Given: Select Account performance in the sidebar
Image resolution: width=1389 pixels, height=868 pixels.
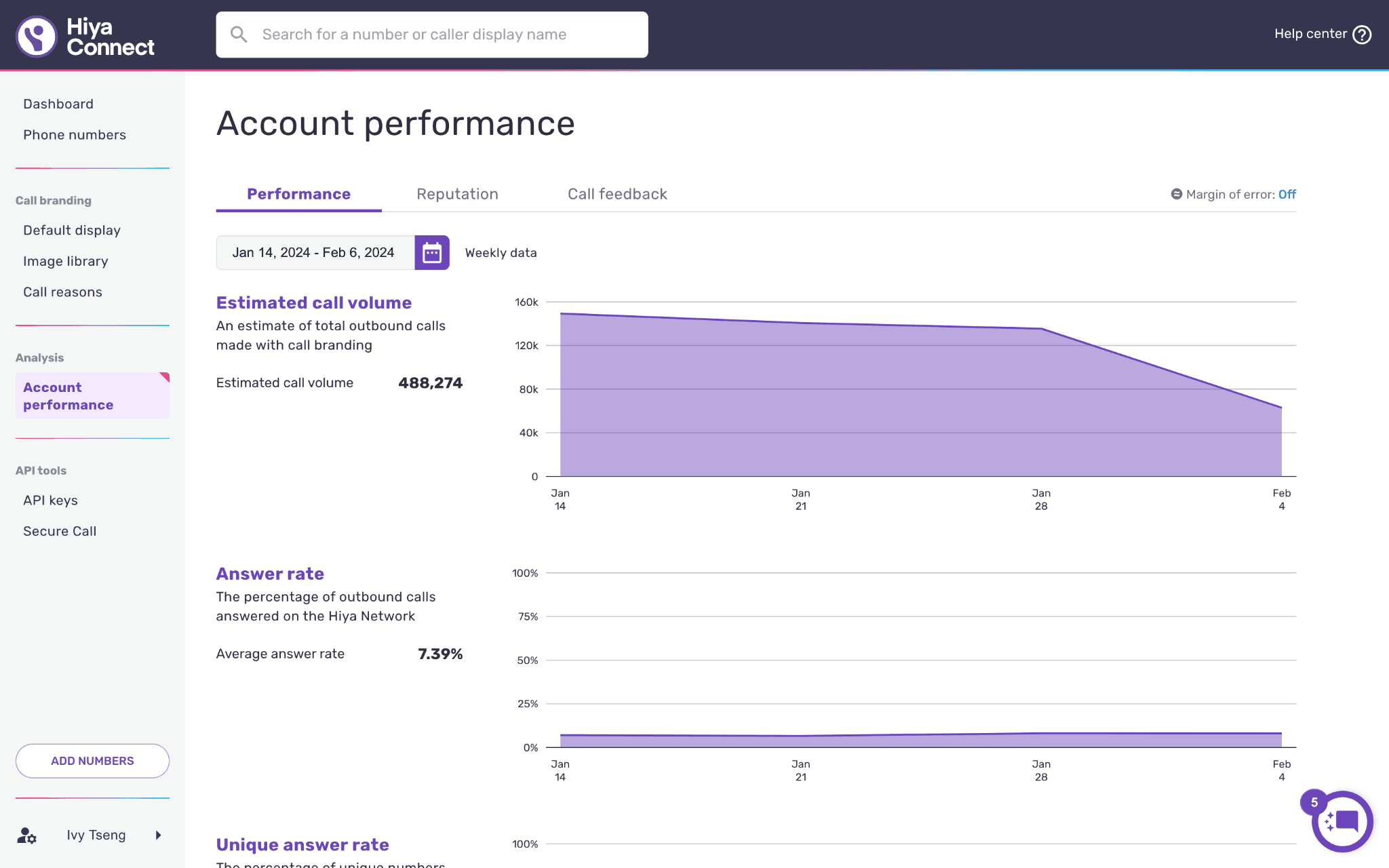Looking at the screenshot, I should pyautogui.click(x=92, y=396).
